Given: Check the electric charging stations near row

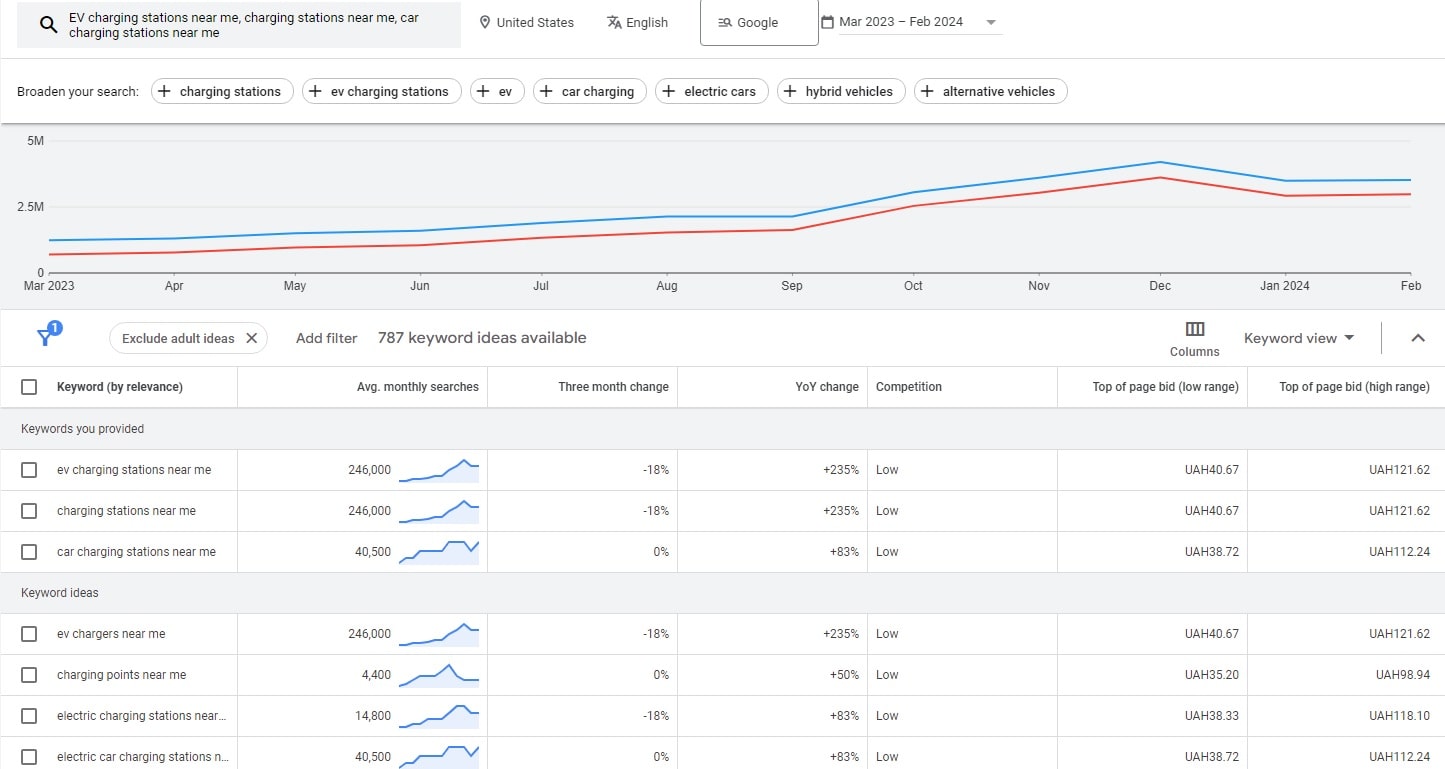Looking at the screenshot, I should tap(29, 716).
